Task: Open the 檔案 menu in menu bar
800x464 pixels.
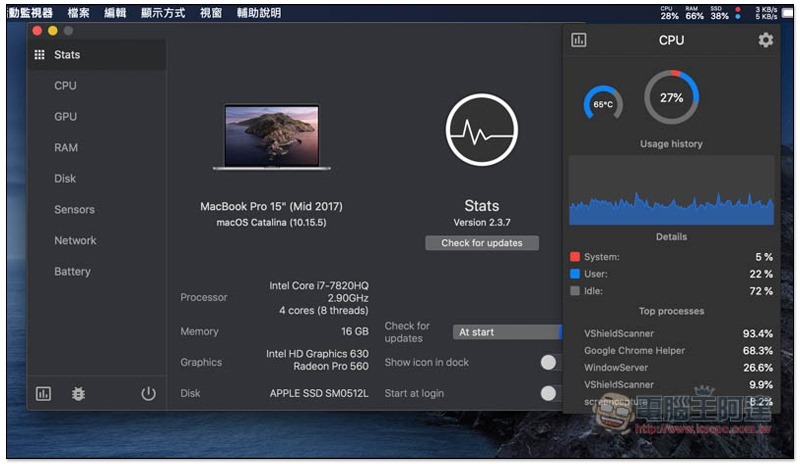Action: coord(78,13)
